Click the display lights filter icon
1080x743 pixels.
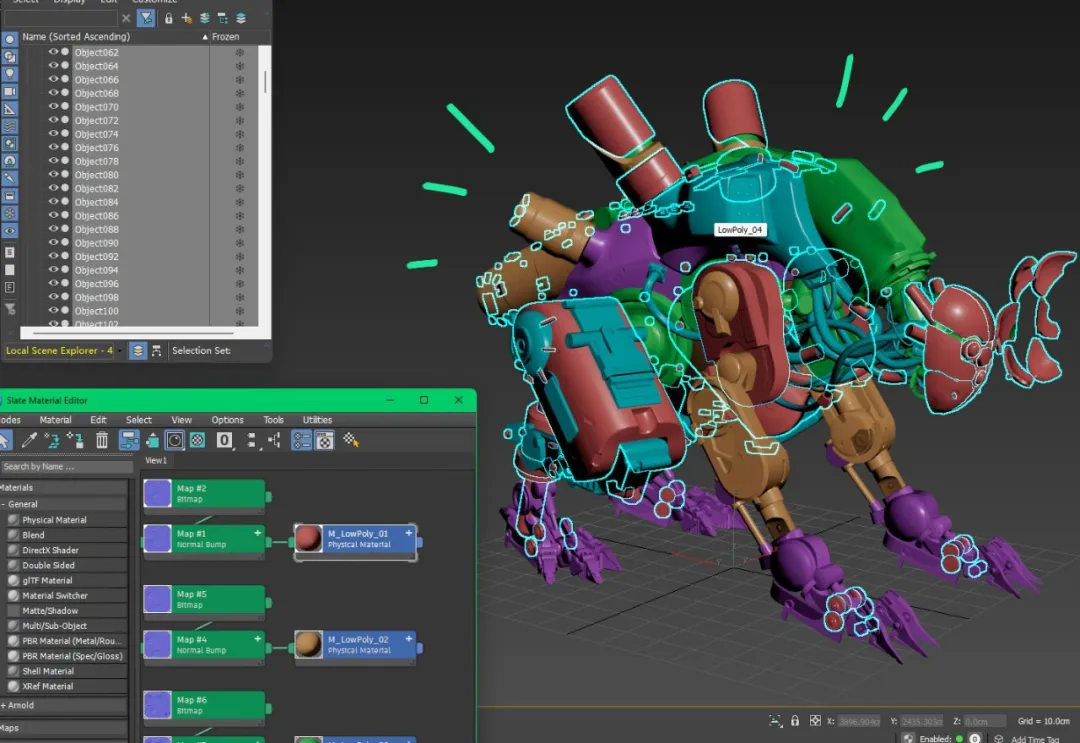click(10, 74)
